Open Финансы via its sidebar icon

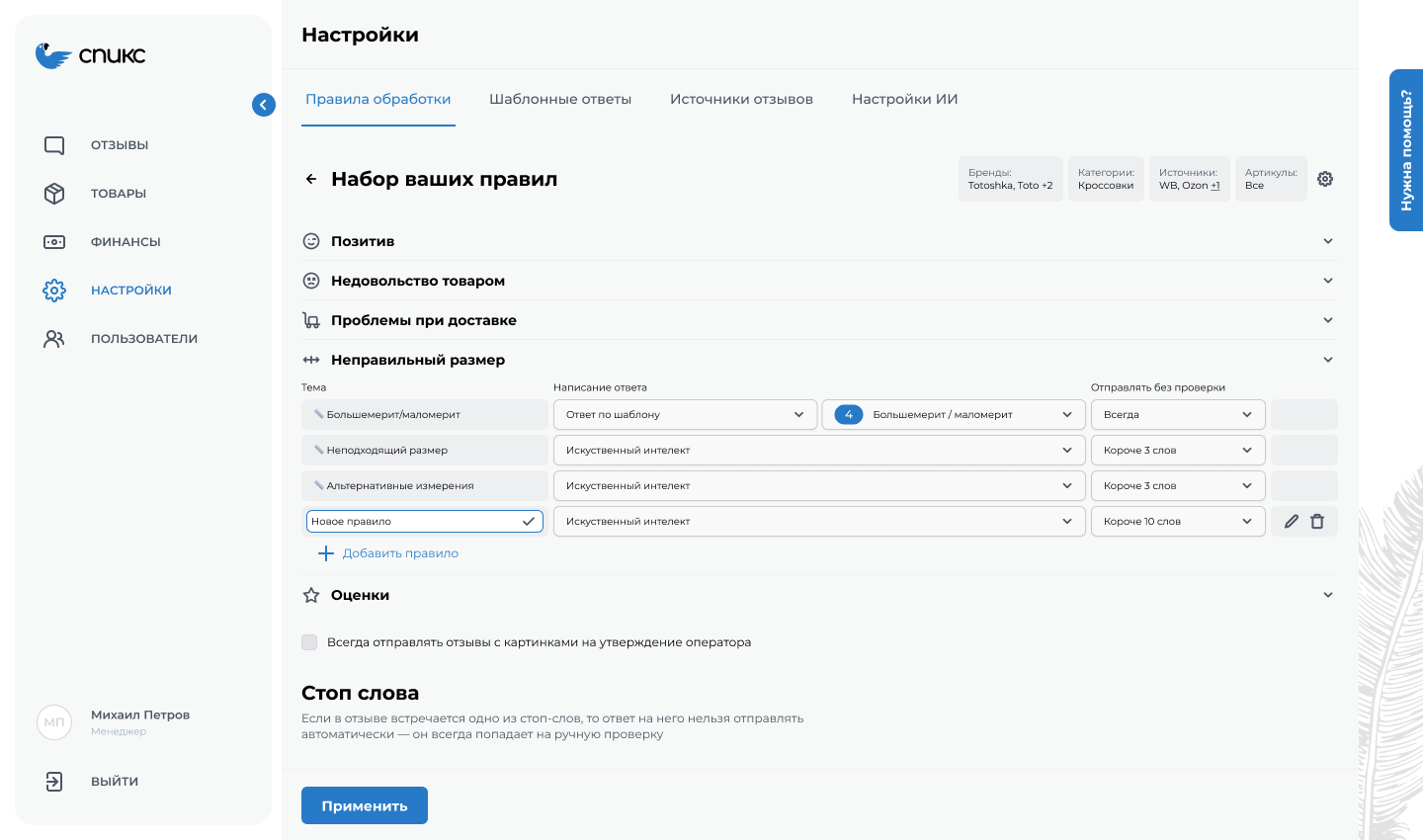(x=54, y=241)
